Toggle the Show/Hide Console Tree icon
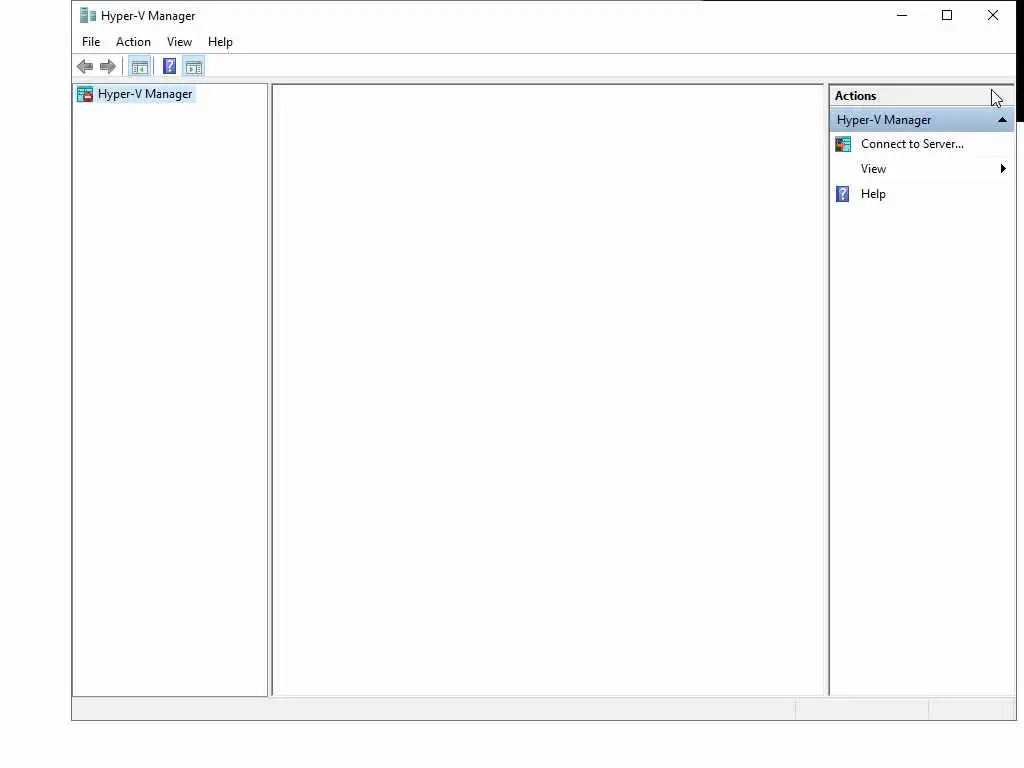Image resolution: width=1024 pixels, height=768 pixels. tap(139, 66)
